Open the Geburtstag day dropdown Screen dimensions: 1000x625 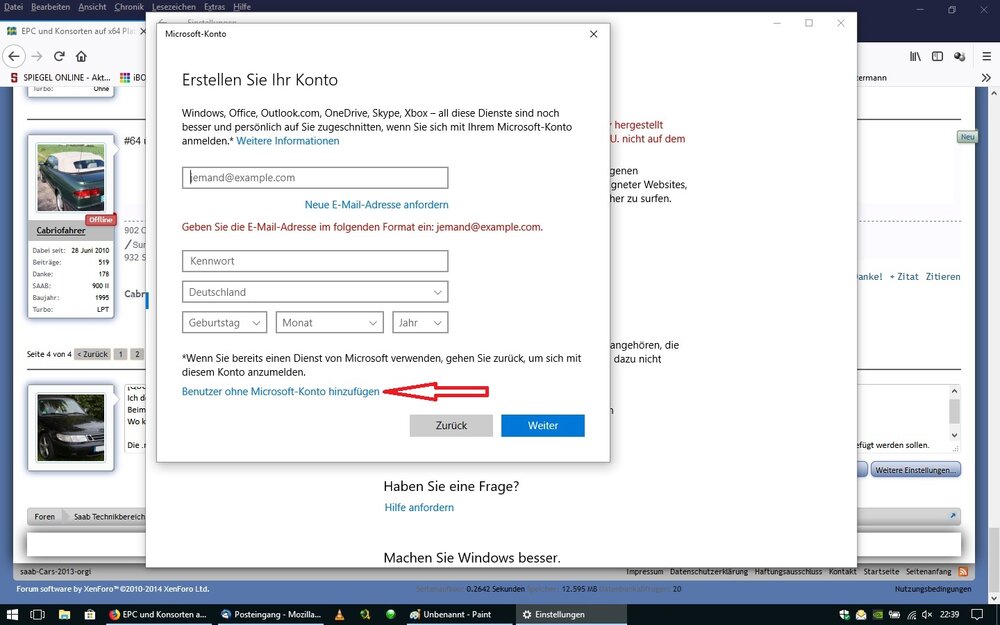click(224, 323)
